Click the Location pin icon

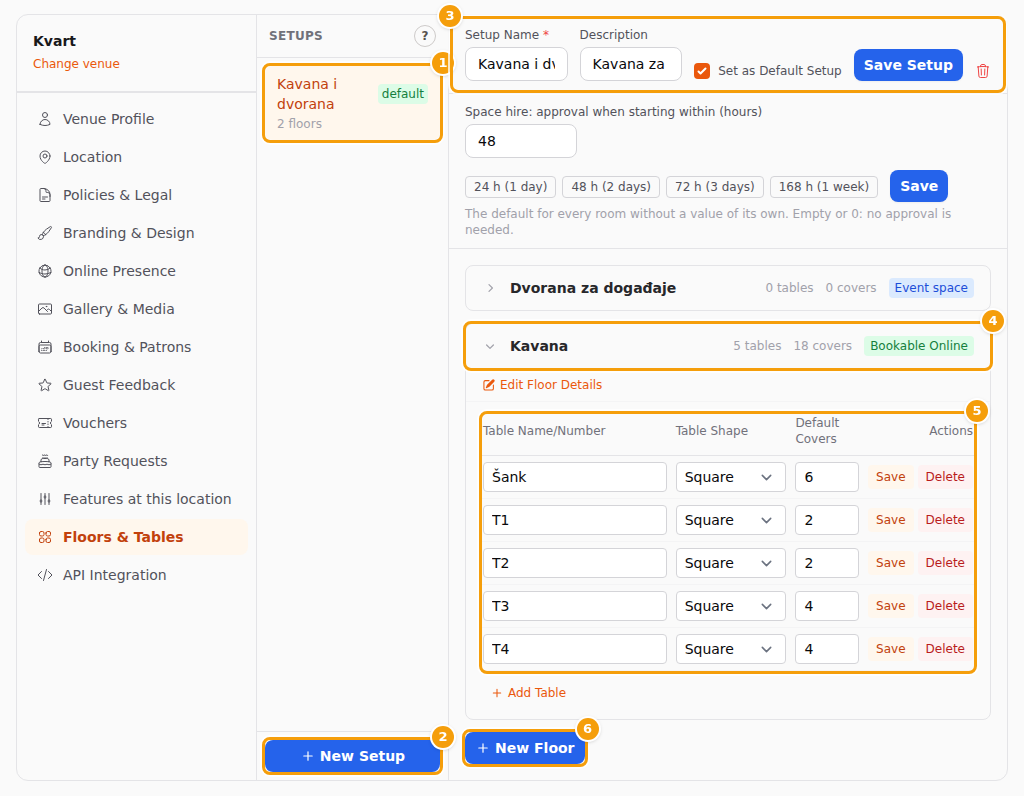tap(44, 157)
